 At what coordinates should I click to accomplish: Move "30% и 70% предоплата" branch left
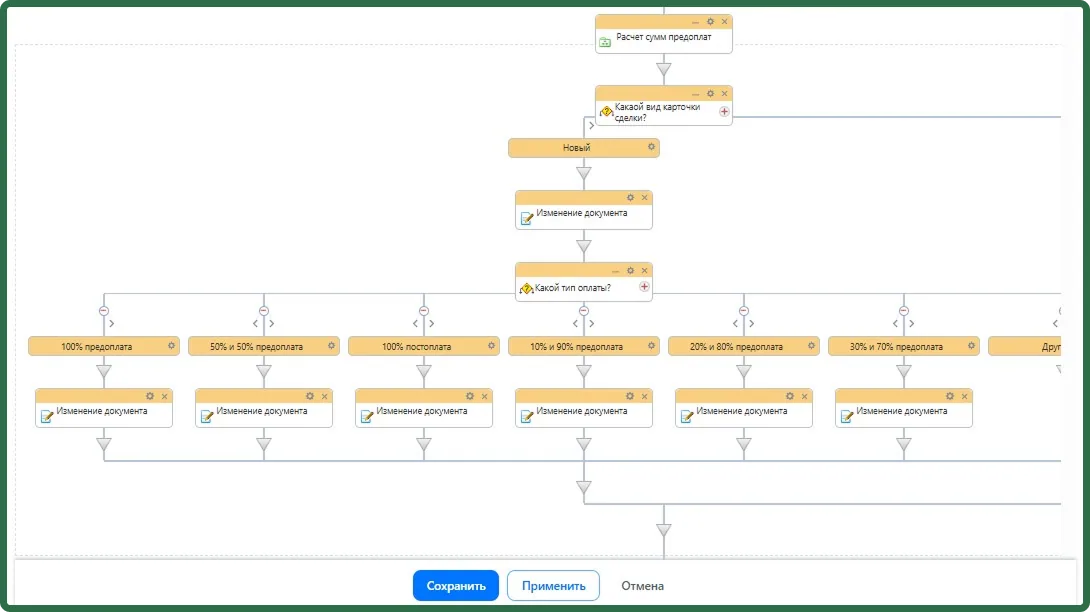tap(895, 323)
